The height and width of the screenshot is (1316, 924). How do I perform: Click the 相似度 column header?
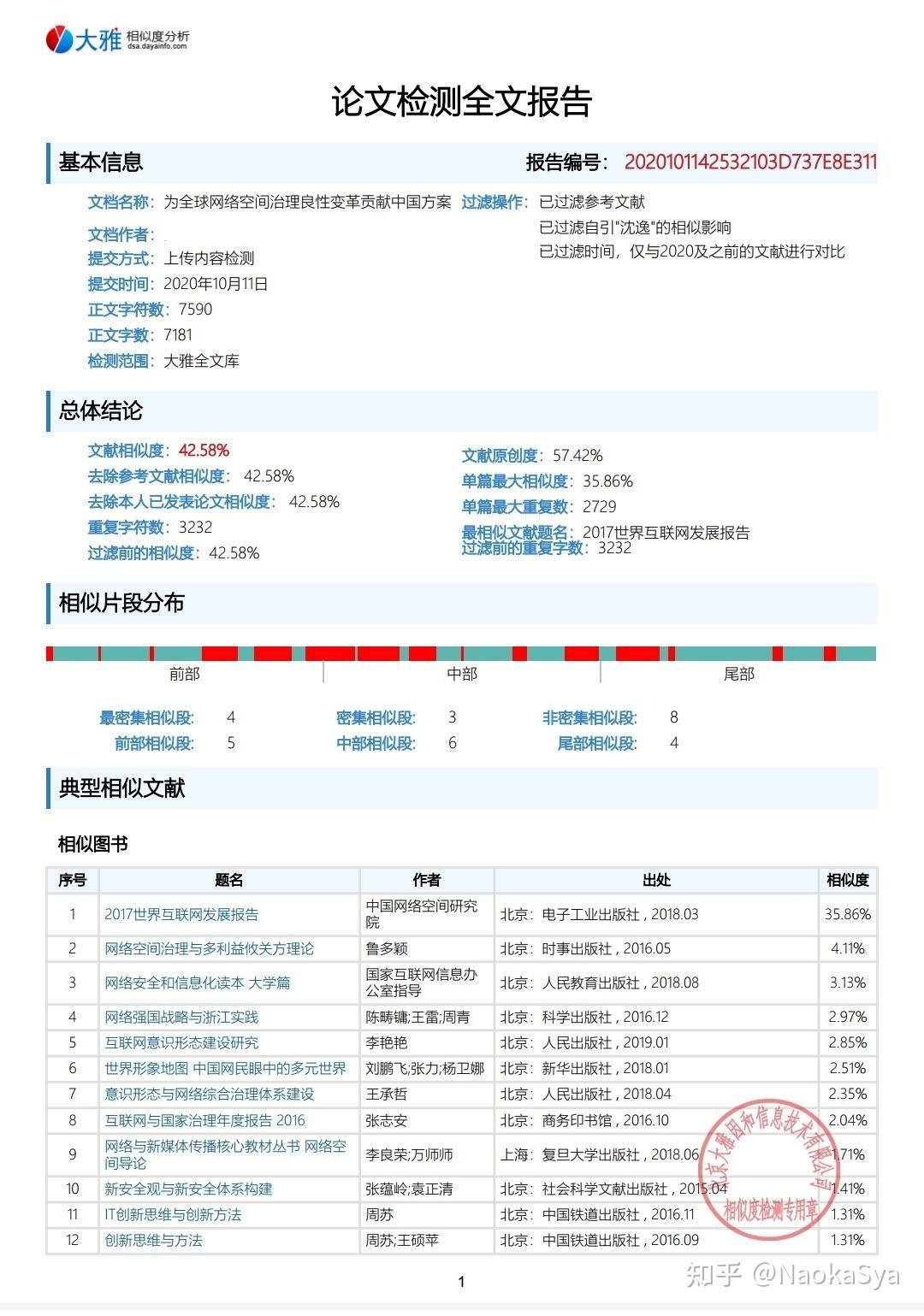[x=848, y=880]
